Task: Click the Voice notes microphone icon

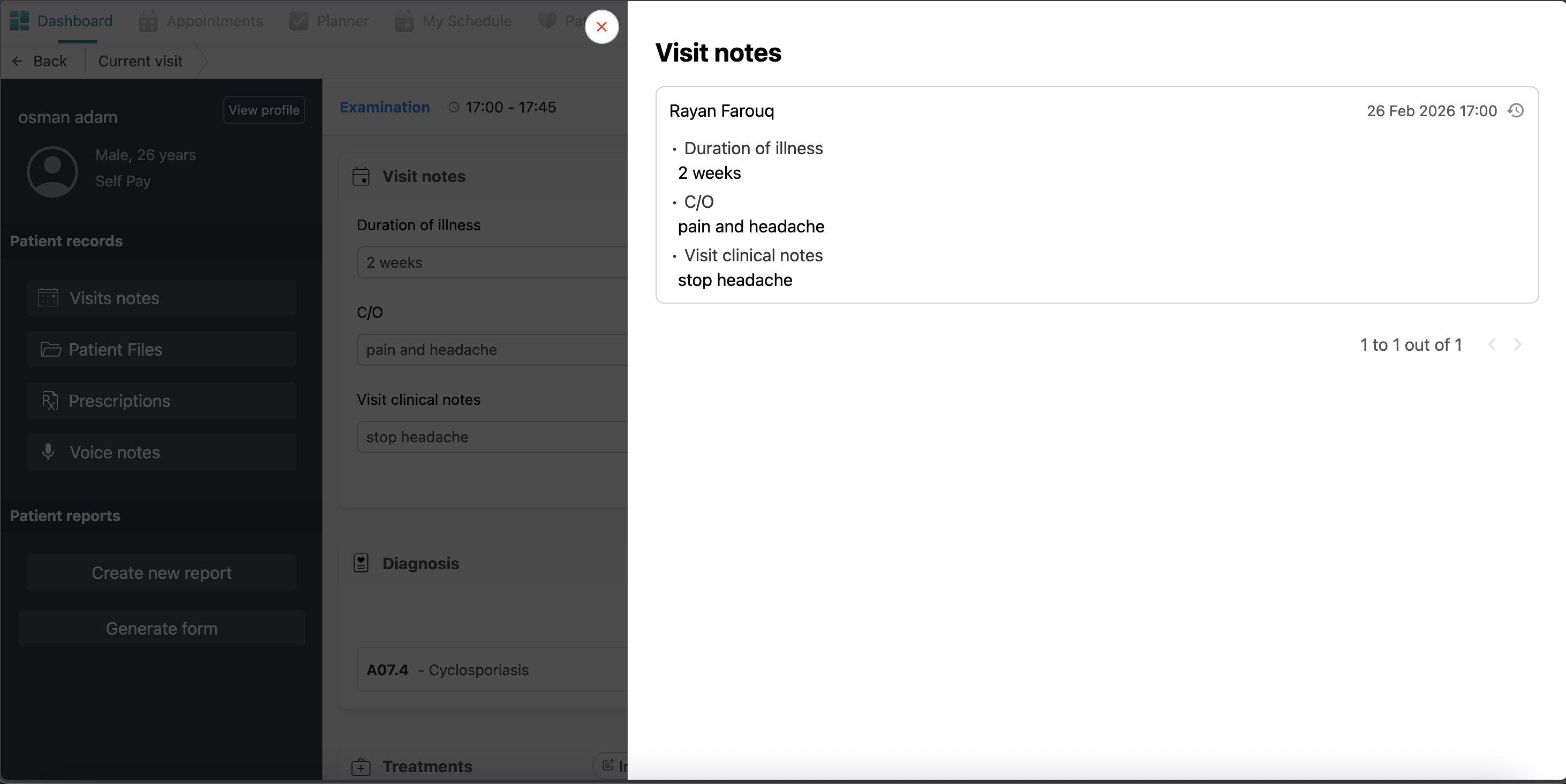Action: tap(48, 451)
